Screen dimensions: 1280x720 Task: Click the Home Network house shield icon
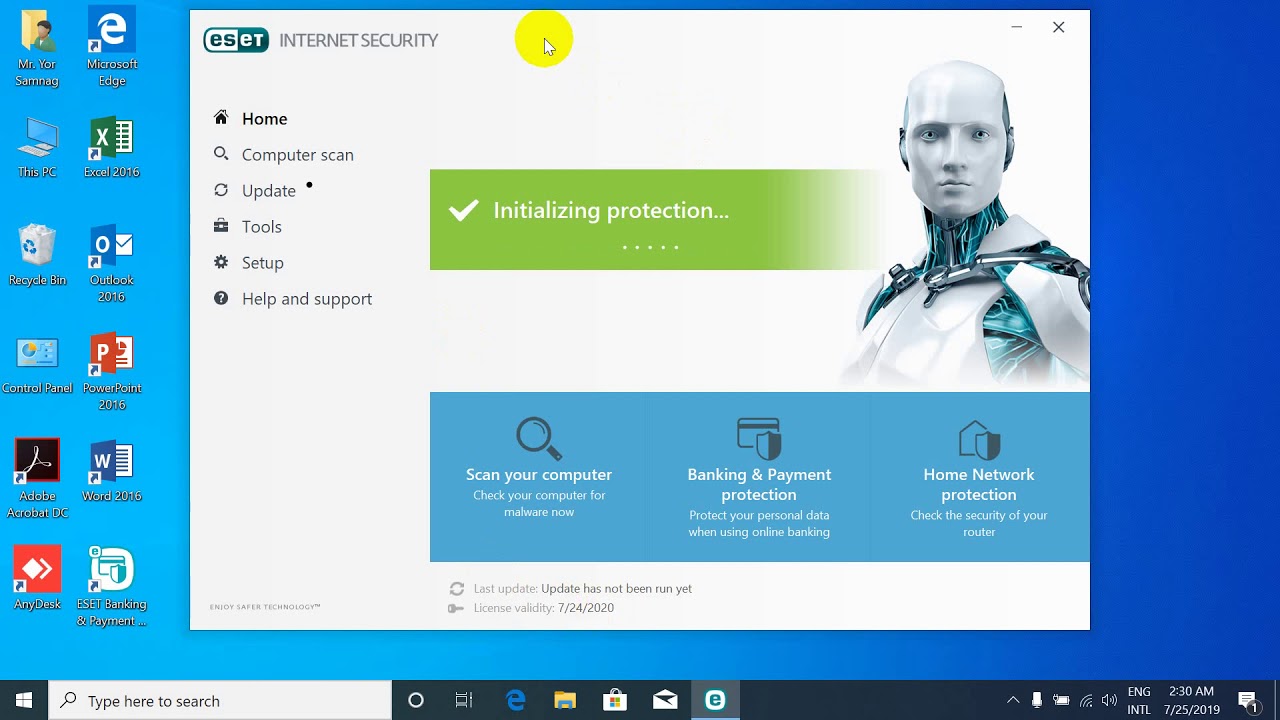(x=979, y=438)
